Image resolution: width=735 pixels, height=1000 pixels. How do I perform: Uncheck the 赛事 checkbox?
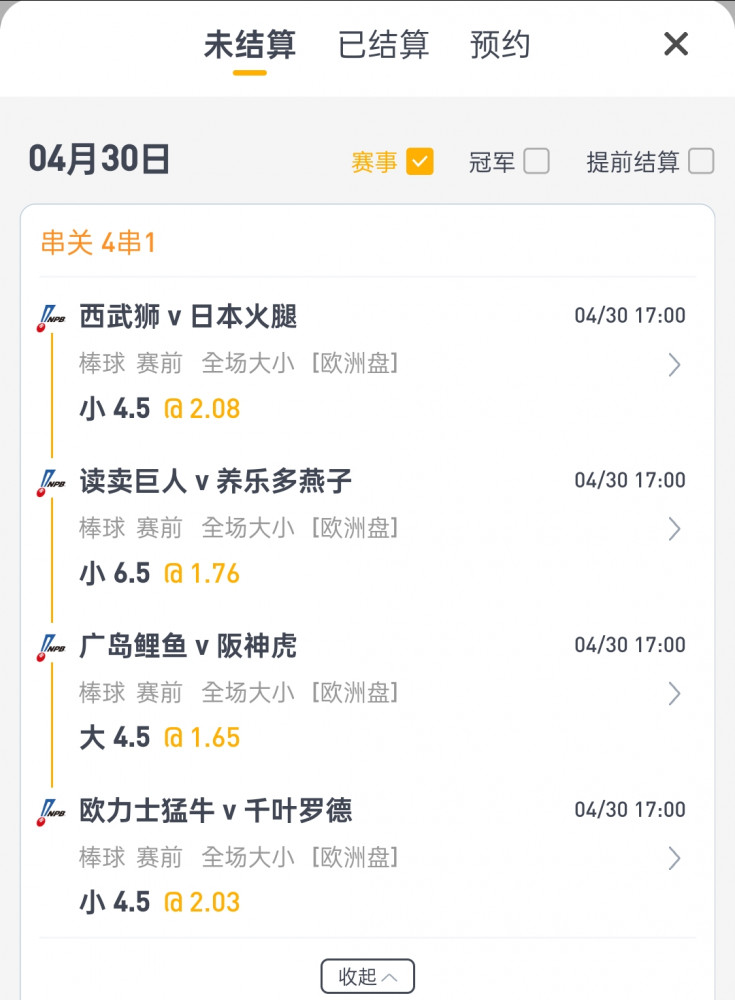[420, 162]
